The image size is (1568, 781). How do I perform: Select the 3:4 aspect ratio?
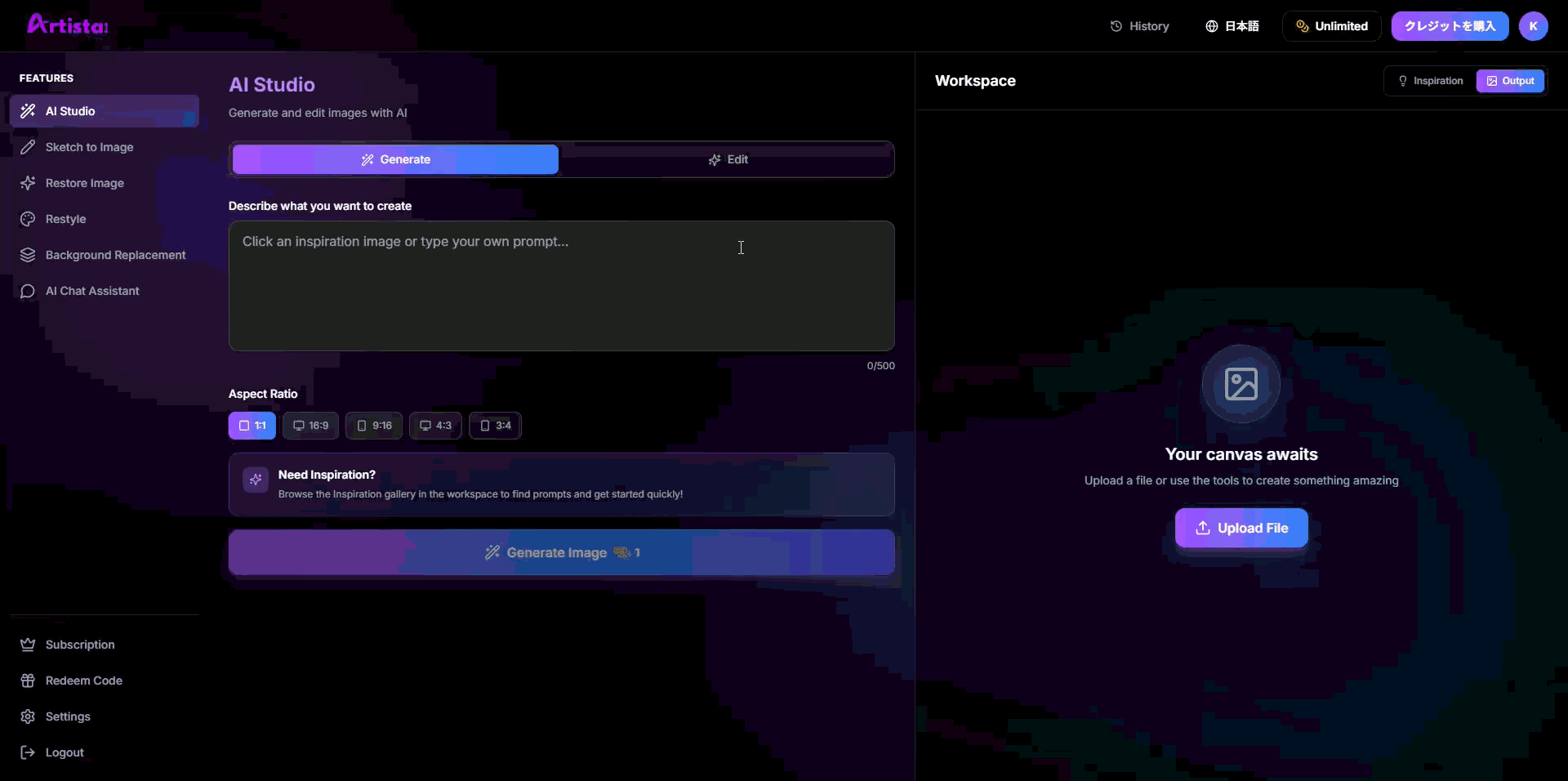point(495,426)
